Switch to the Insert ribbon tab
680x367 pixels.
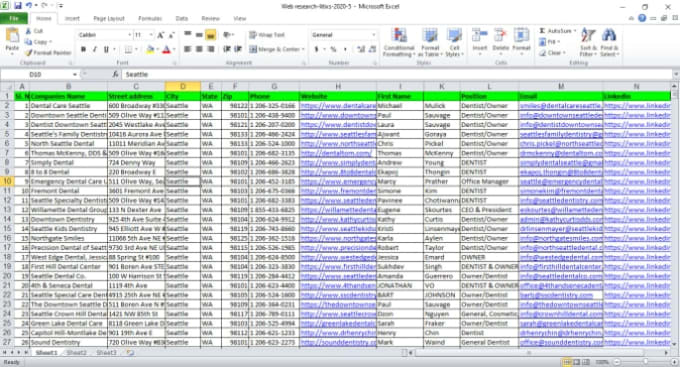point(72,19)
